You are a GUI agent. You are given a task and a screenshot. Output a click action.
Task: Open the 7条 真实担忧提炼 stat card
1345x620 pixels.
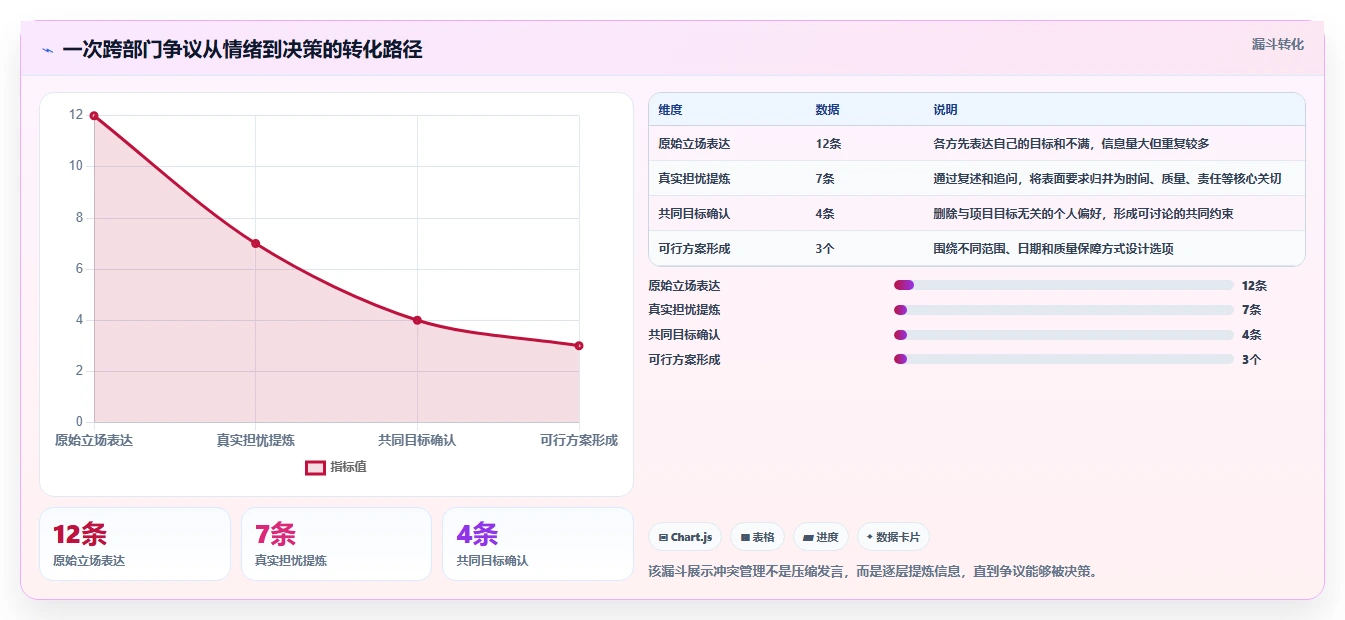[x=336, y=544]
